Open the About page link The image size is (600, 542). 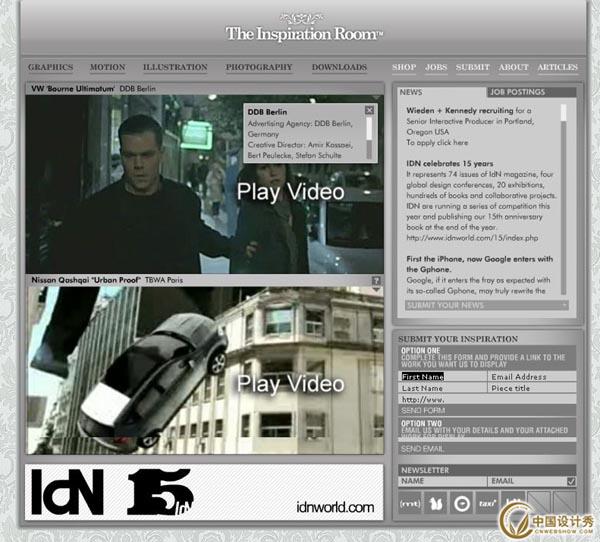click(514, 67)
